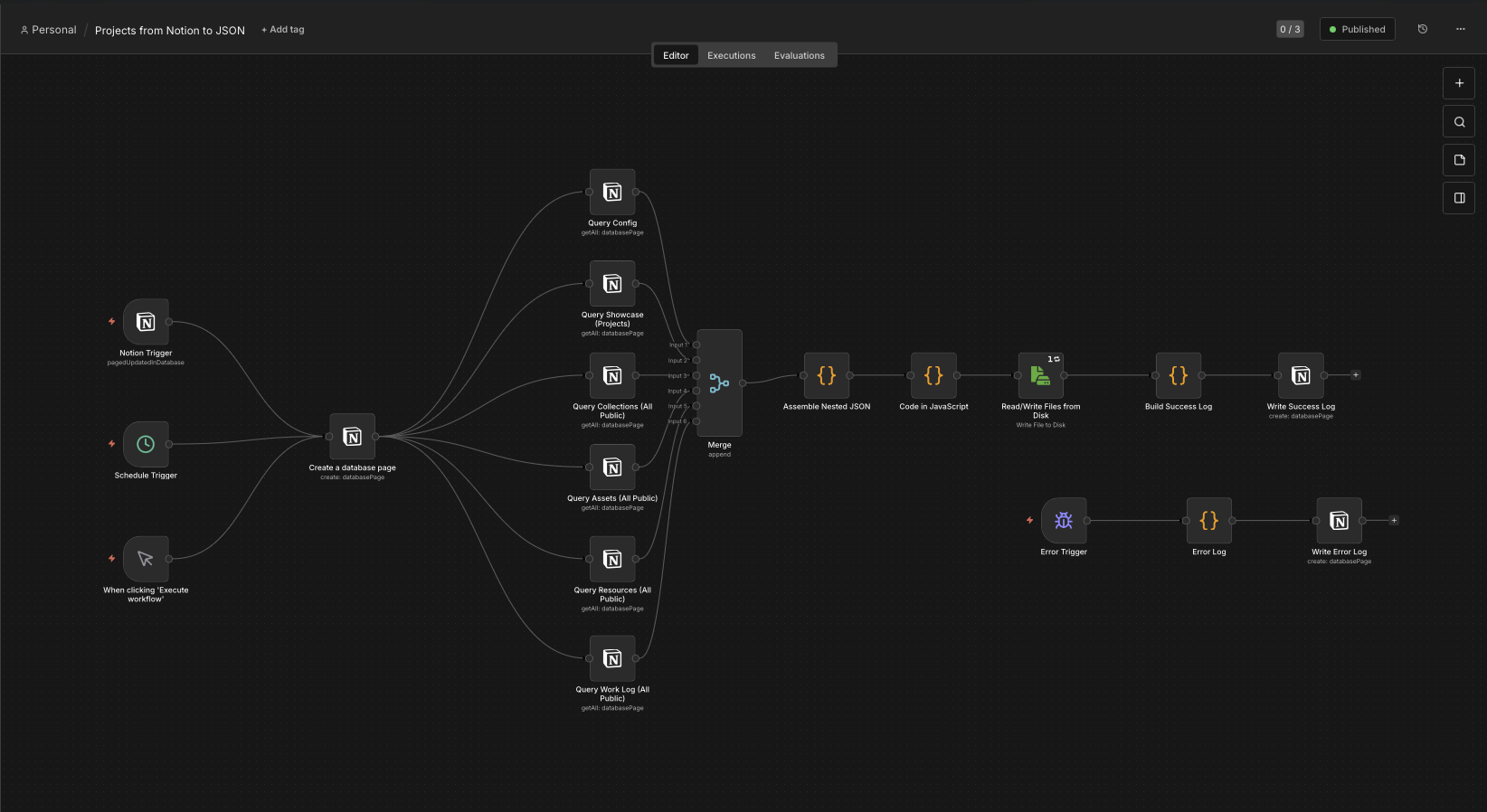
Task: Click the Add tag link
Action: tap(283, 30)
